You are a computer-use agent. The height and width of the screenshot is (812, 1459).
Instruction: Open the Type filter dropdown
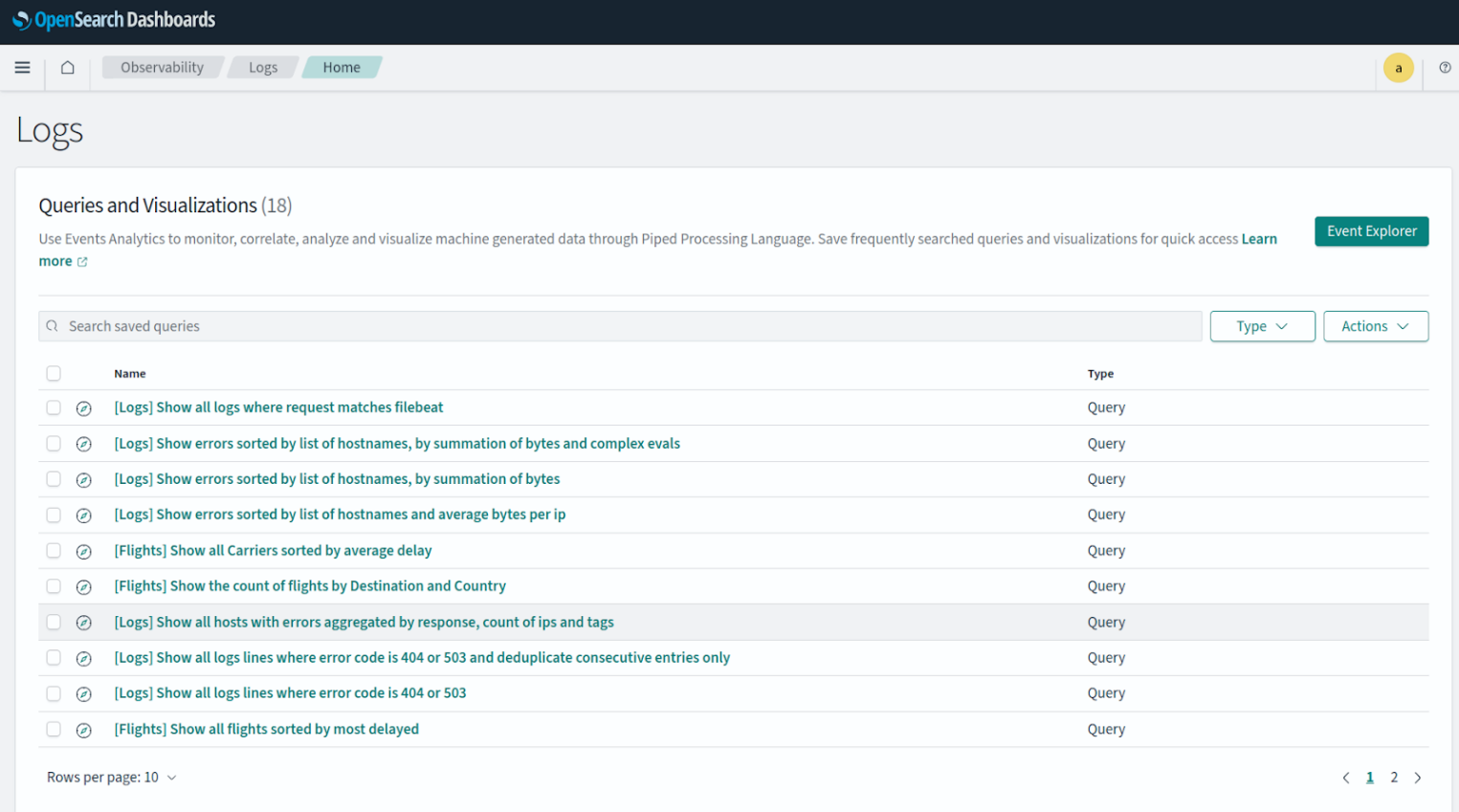tap(1262, 326)
